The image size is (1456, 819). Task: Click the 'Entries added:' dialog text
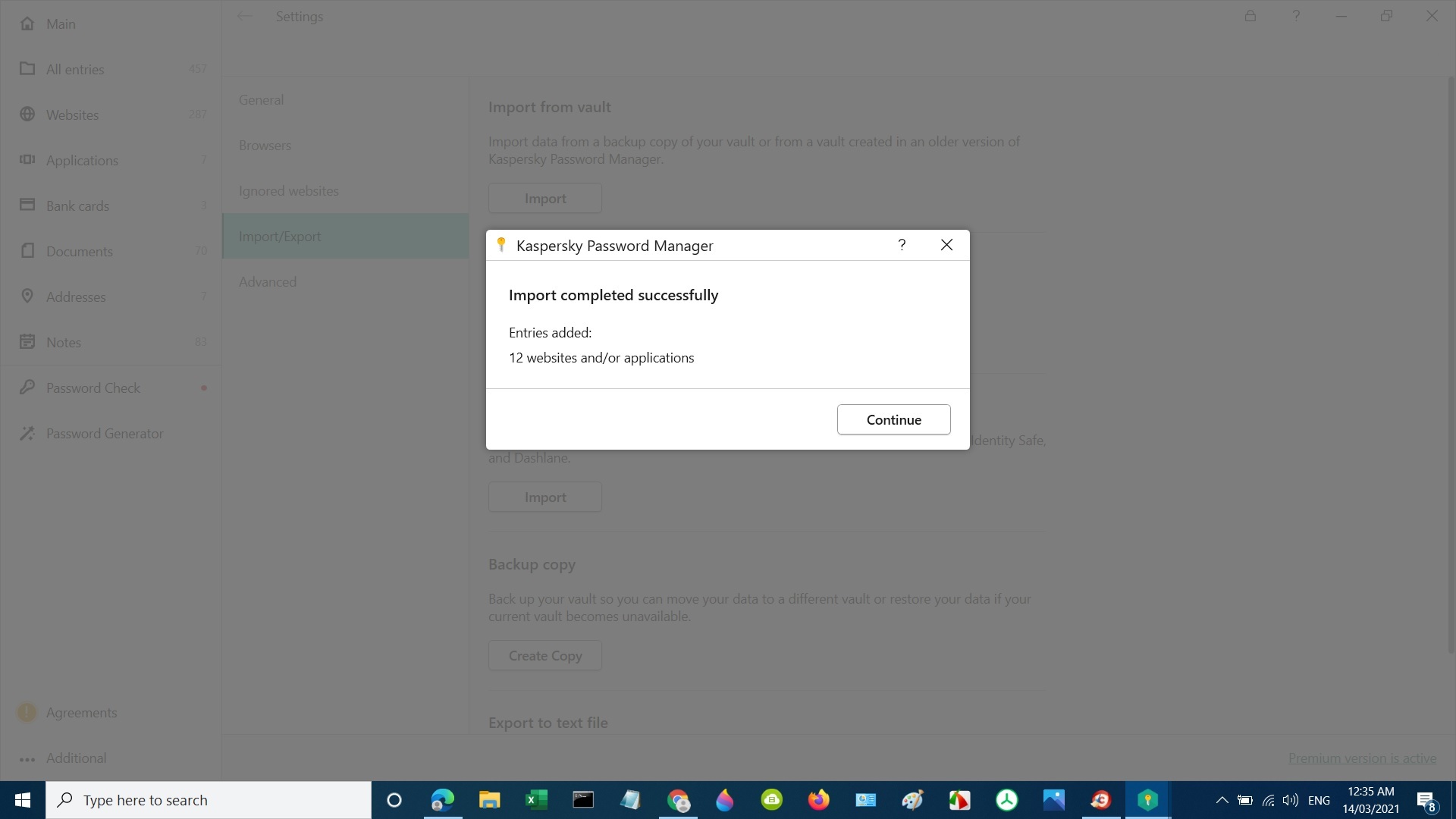point(550,332)
